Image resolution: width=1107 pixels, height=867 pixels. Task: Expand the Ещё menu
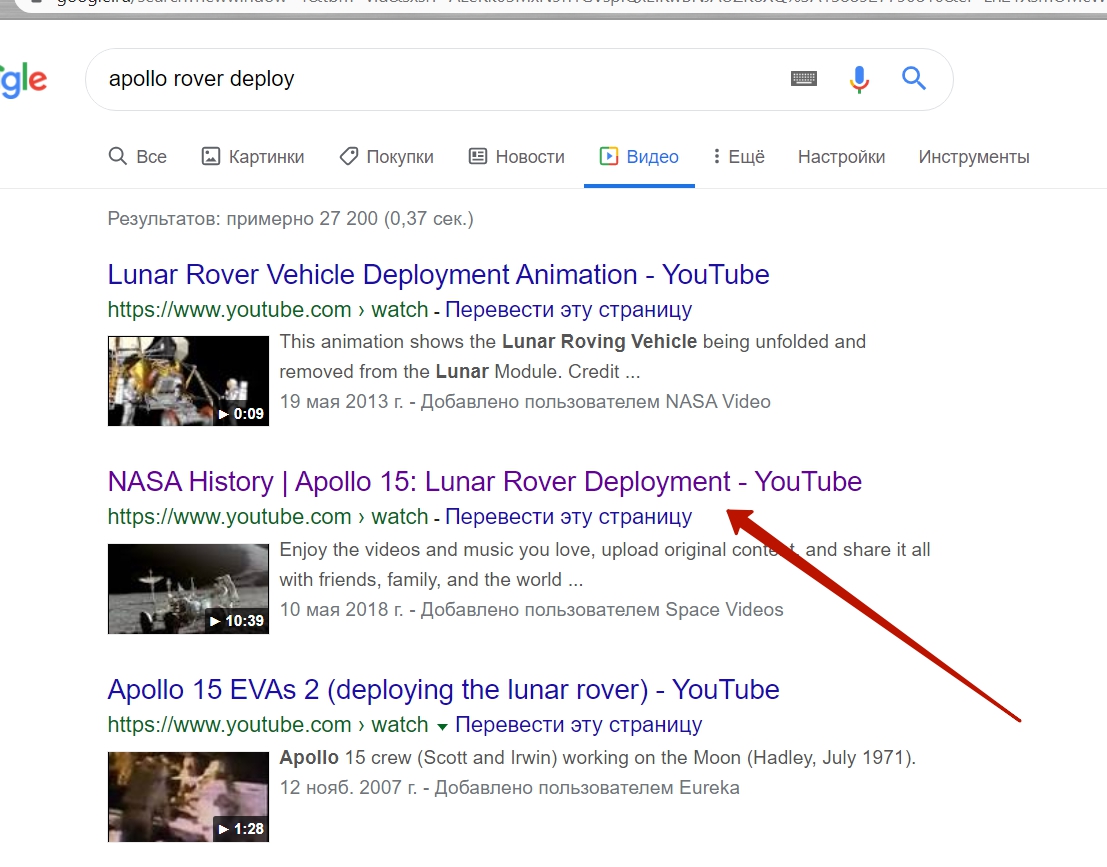(738, 157)
